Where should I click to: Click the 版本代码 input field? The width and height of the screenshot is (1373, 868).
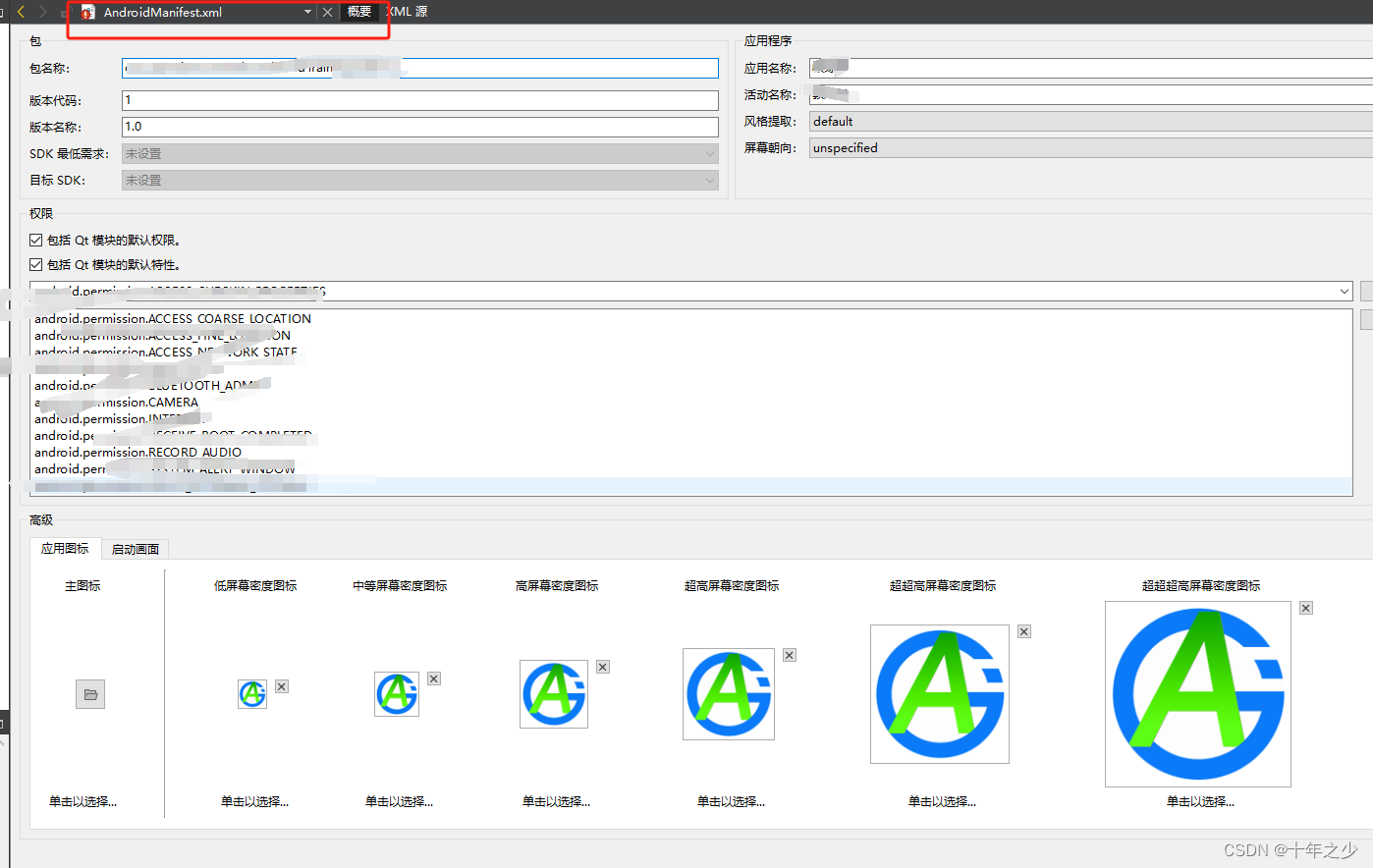[x=420, y=100]
